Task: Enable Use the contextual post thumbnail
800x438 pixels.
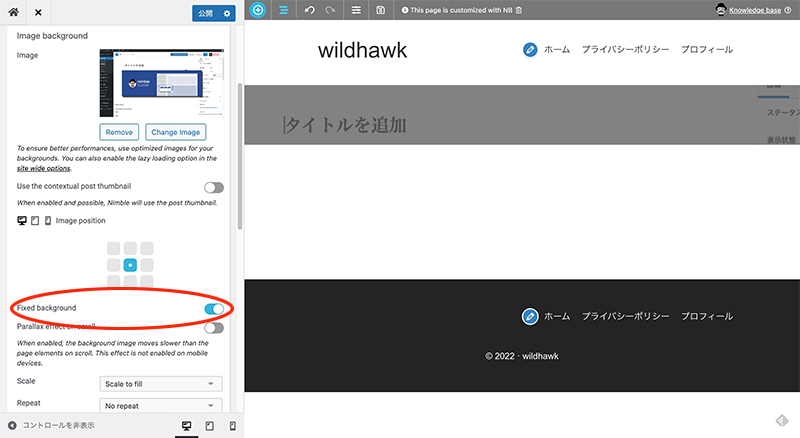Action: click(213, 187)
